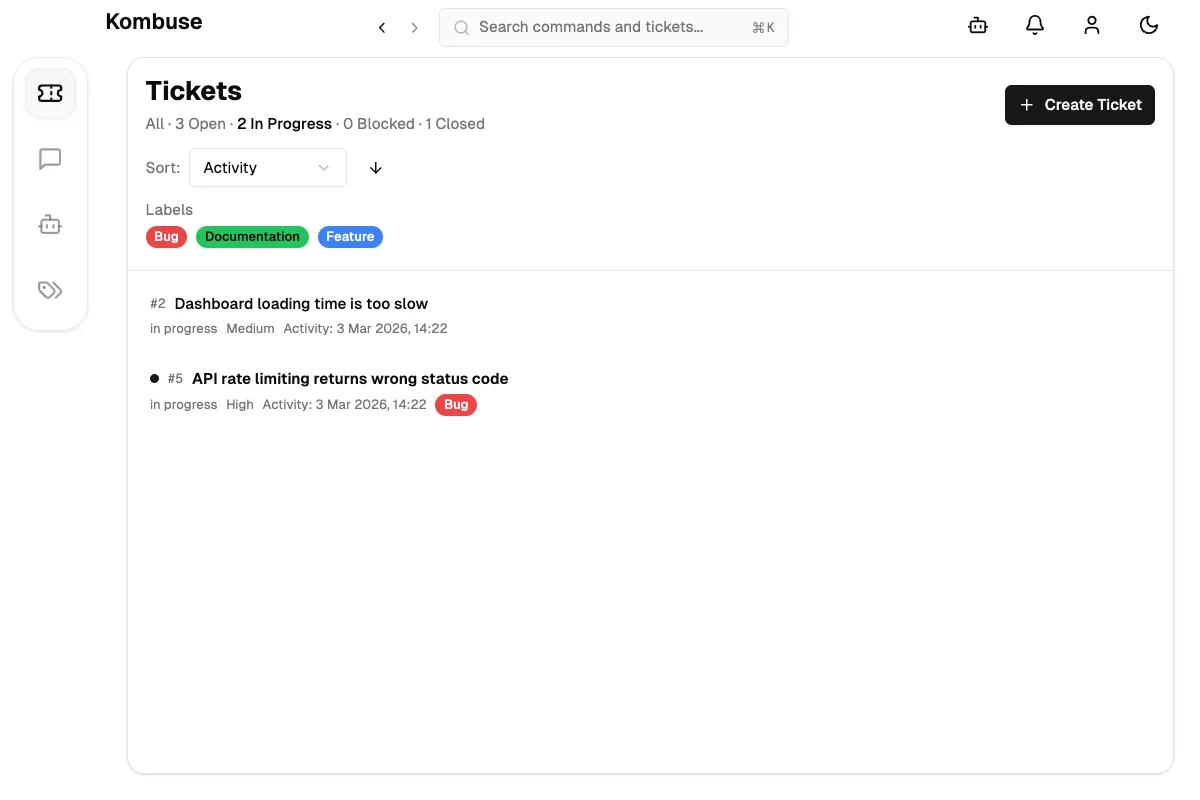Open the Activity sort dropdown
The height and width of the screenshot is (800, 1200).
pos(267,167)
